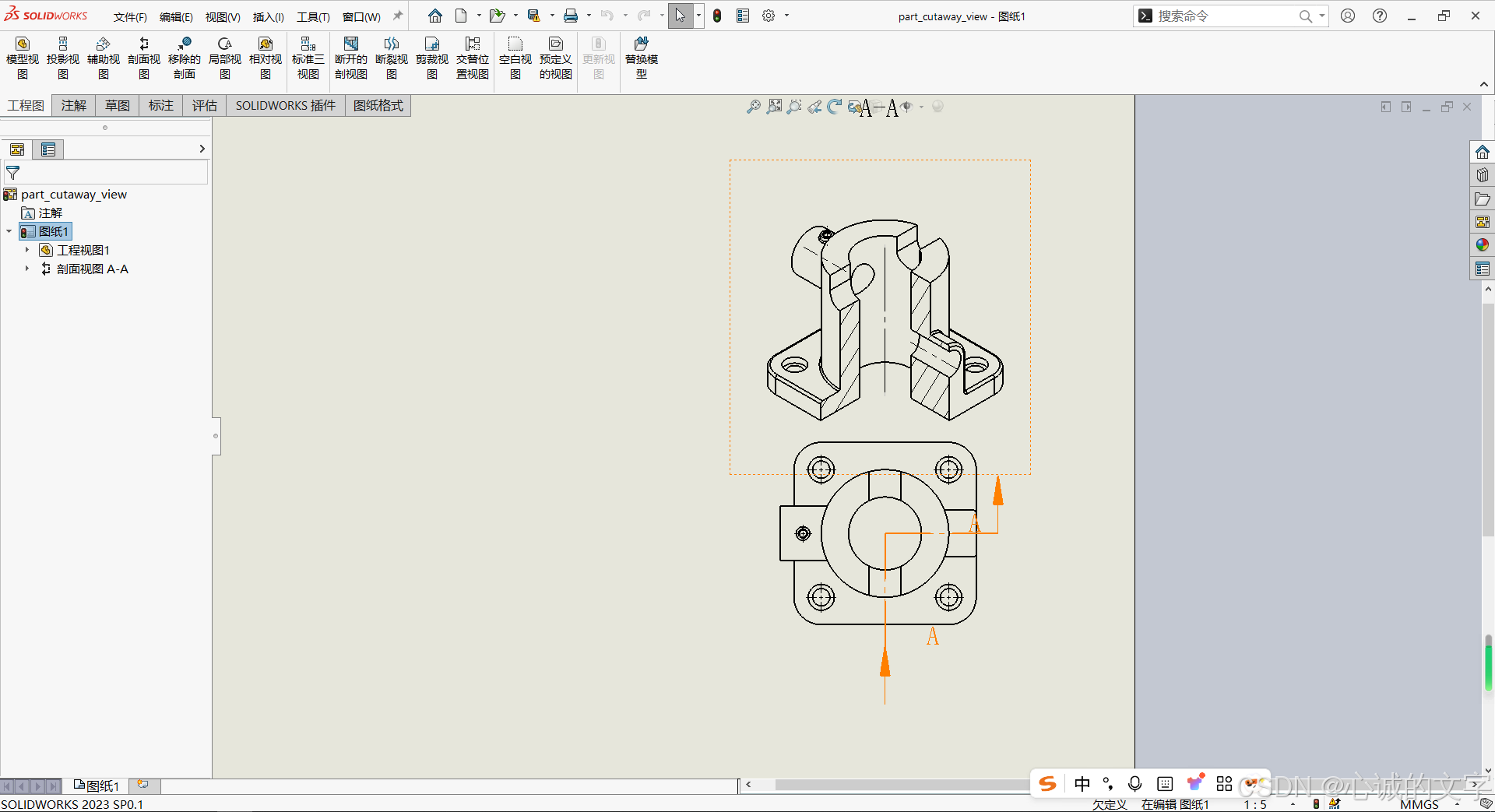Pin the menu bar pushpin
The width and height of the screenshot is (1495, 812).
(x=398, y=16)
